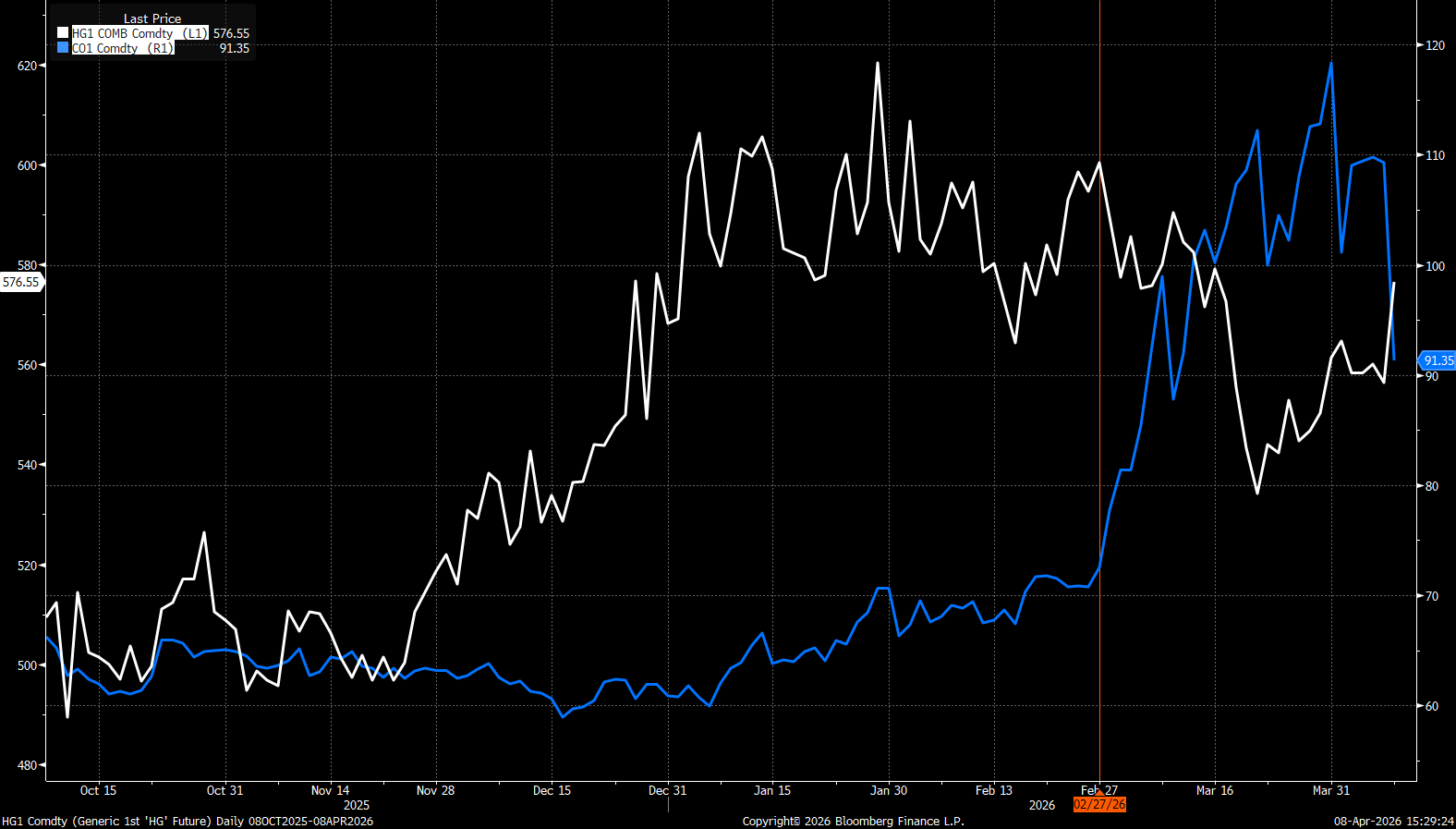Click the HG1 Comdty Daily footer description

(x=188, y=821)
